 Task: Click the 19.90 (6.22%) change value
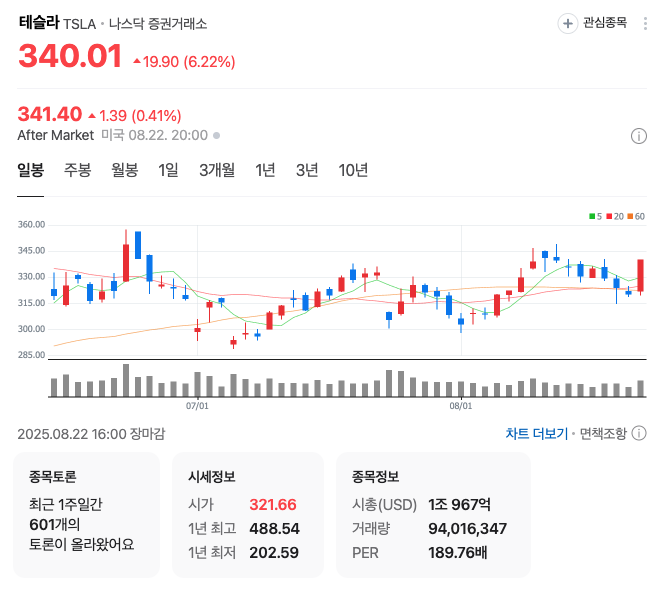[184, 61]
